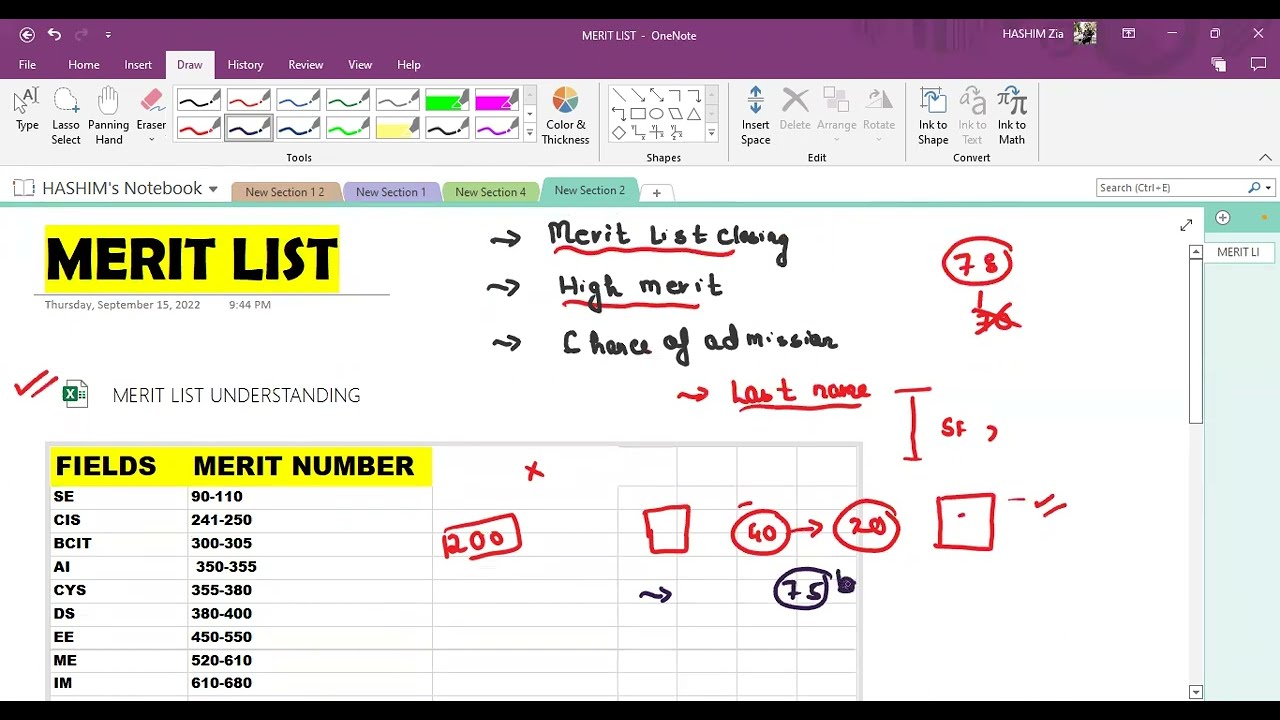The width and height of the screenshot is (1280, 720).
Task: Switch to the New Section 4 tab
Action: [490, 192]
